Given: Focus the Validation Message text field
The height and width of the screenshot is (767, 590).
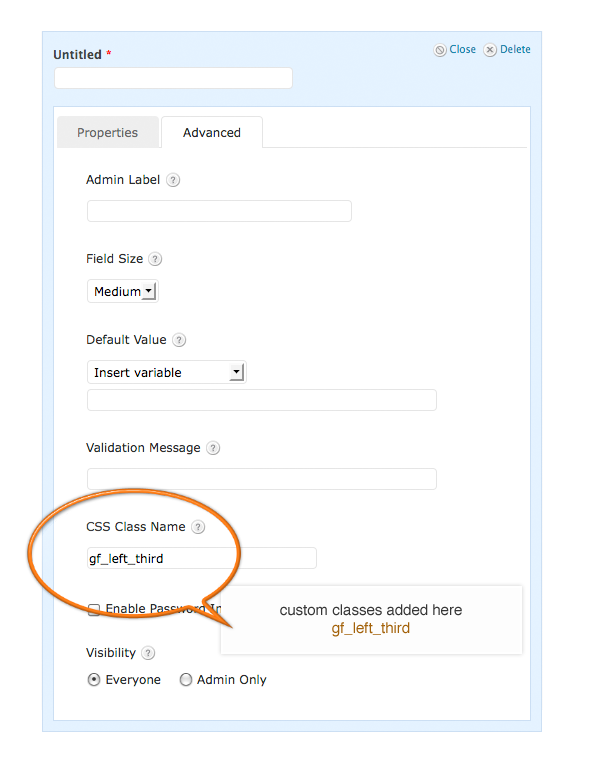Looking at the screenshot, I should point(262,479).
